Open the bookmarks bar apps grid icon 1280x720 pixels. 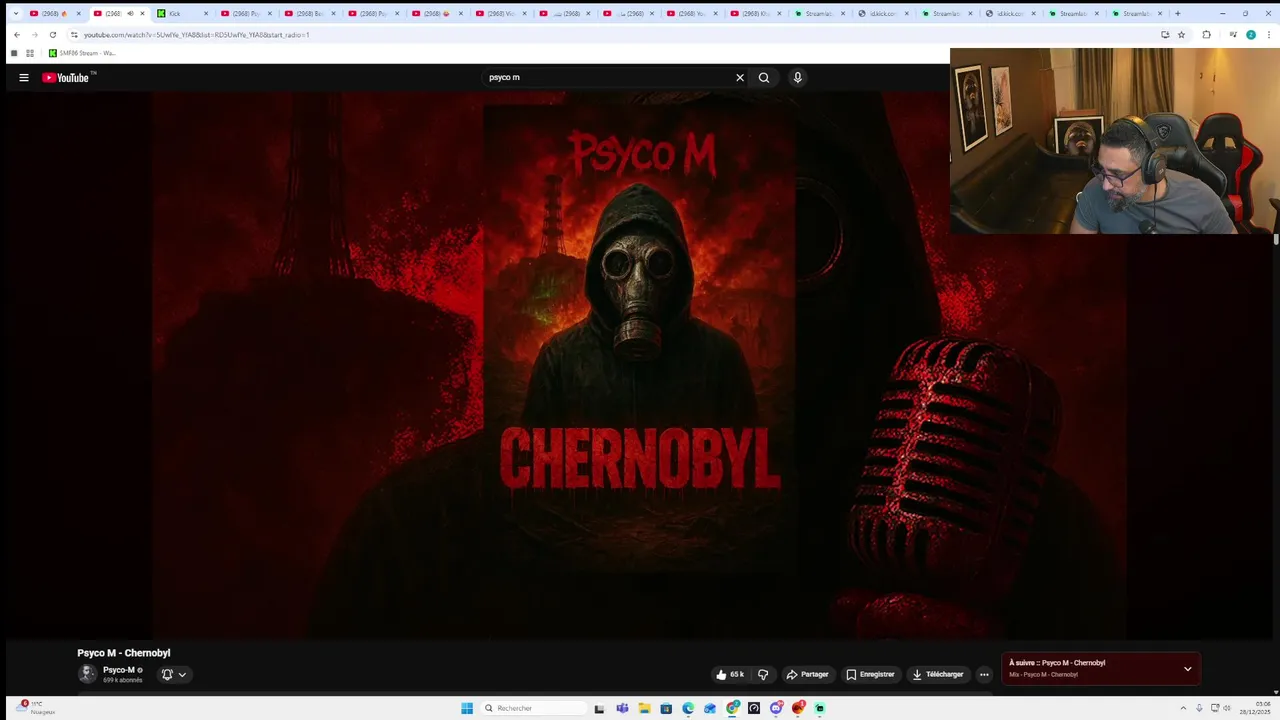[30, 53]
